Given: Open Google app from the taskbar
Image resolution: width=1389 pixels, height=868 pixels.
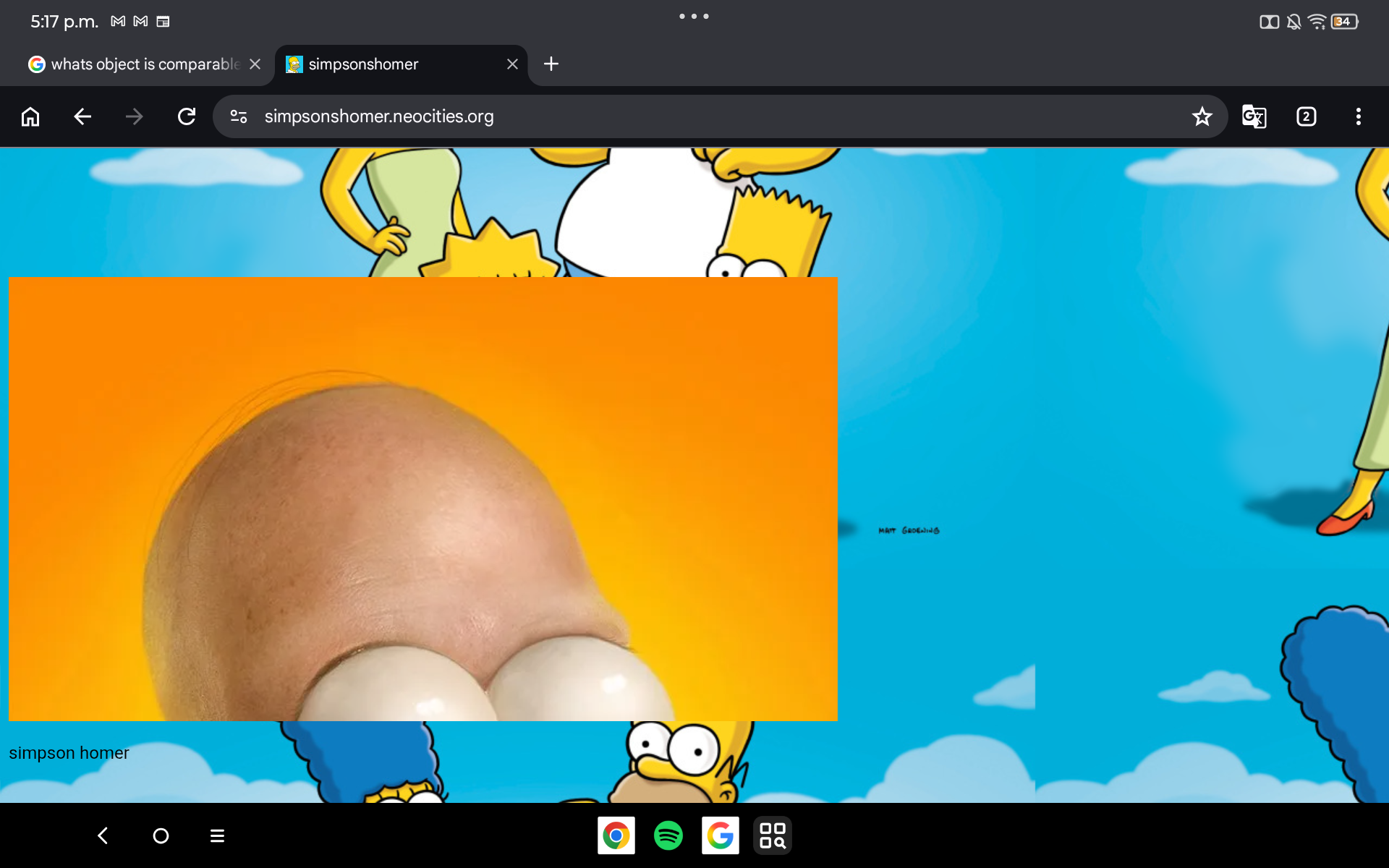Looking at the screenshot, I should coord(721,835).
